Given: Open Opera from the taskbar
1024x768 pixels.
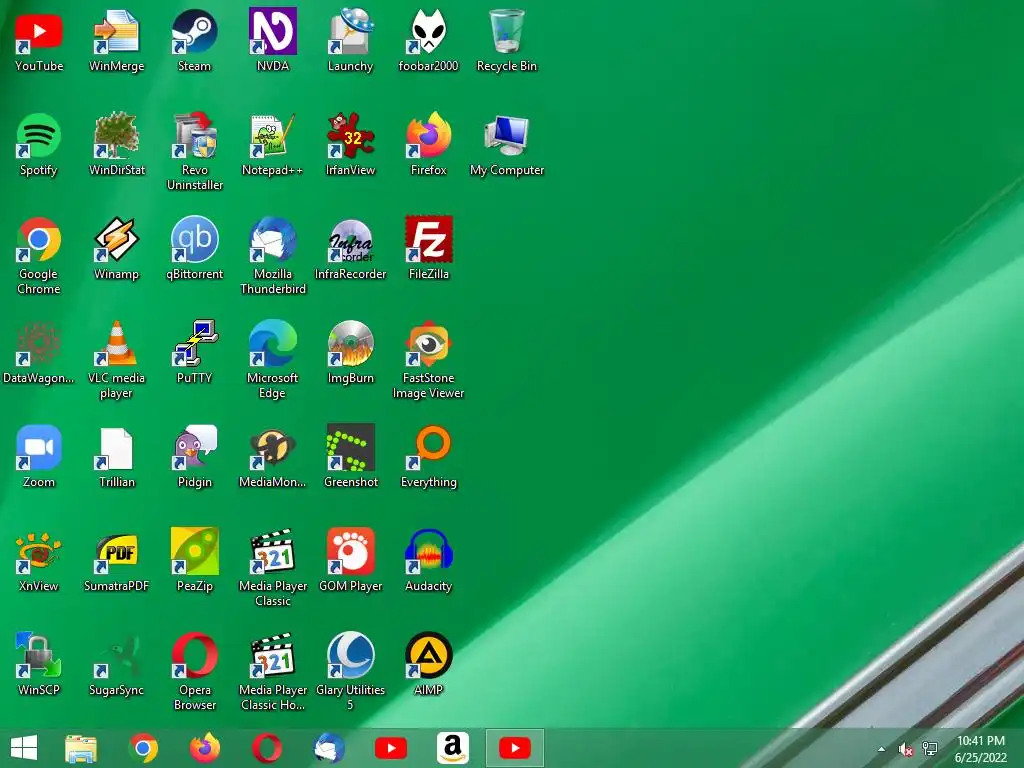Looking at the screenshot, I should point(267,748).
